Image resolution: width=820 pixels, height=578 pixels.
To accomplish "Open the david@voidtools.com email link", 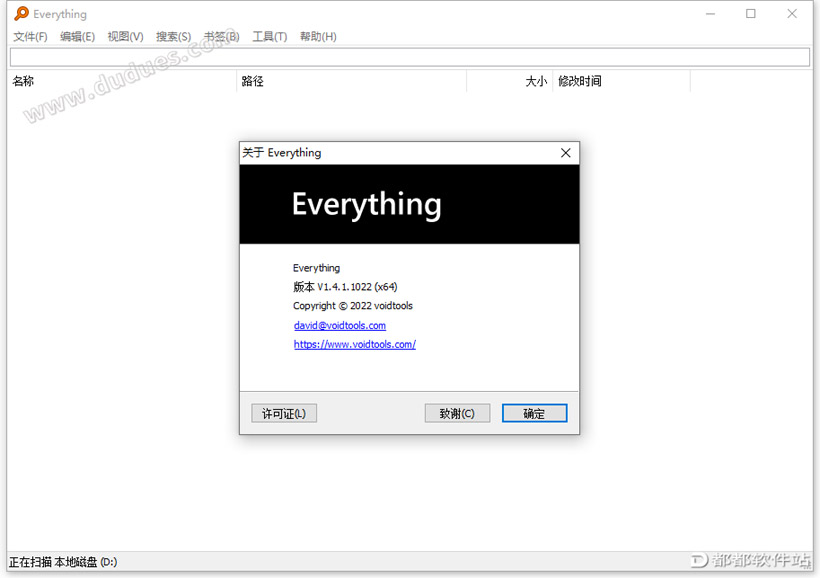I will [x=340, y=325].
